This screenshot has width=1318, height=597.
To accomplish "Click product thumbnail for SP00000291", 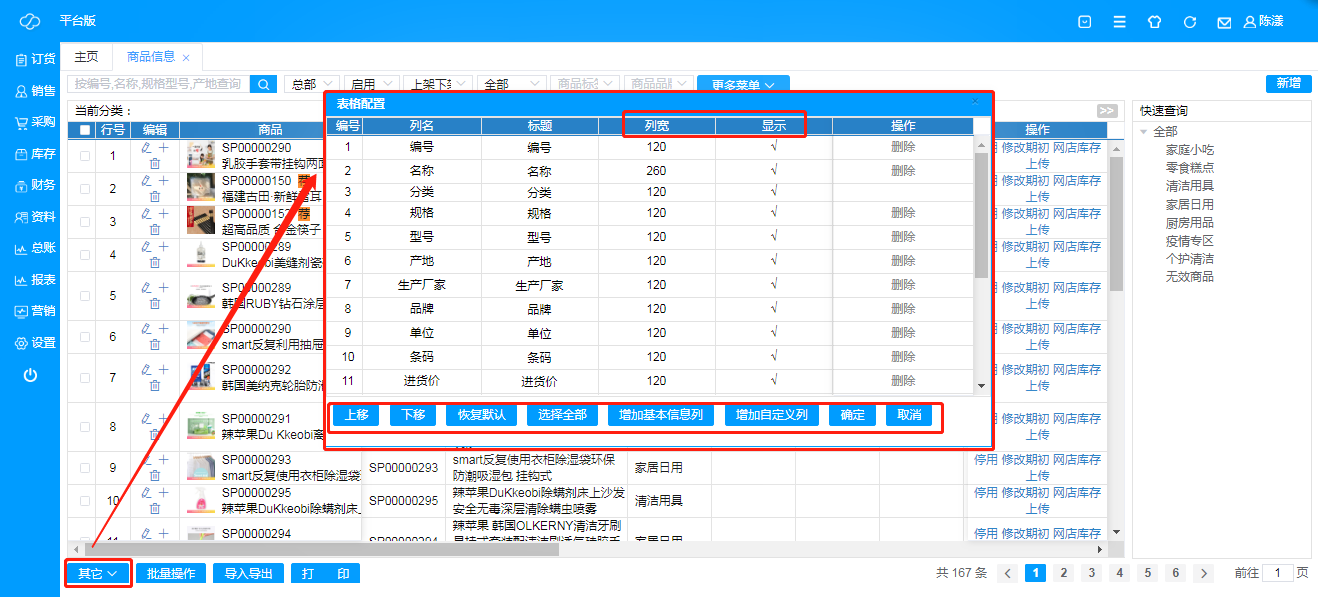I will [201, 427].
